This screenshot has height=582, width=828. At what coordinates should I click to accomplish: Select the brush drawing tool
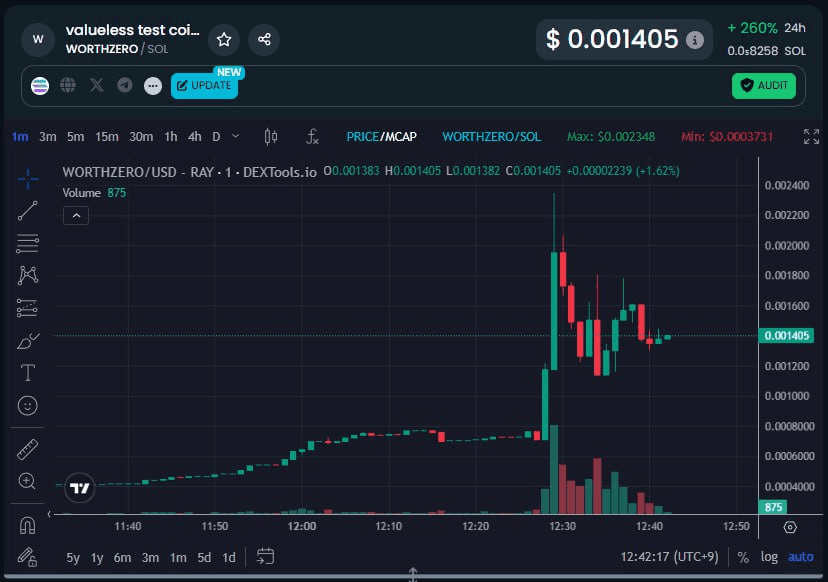click(27, 341)
